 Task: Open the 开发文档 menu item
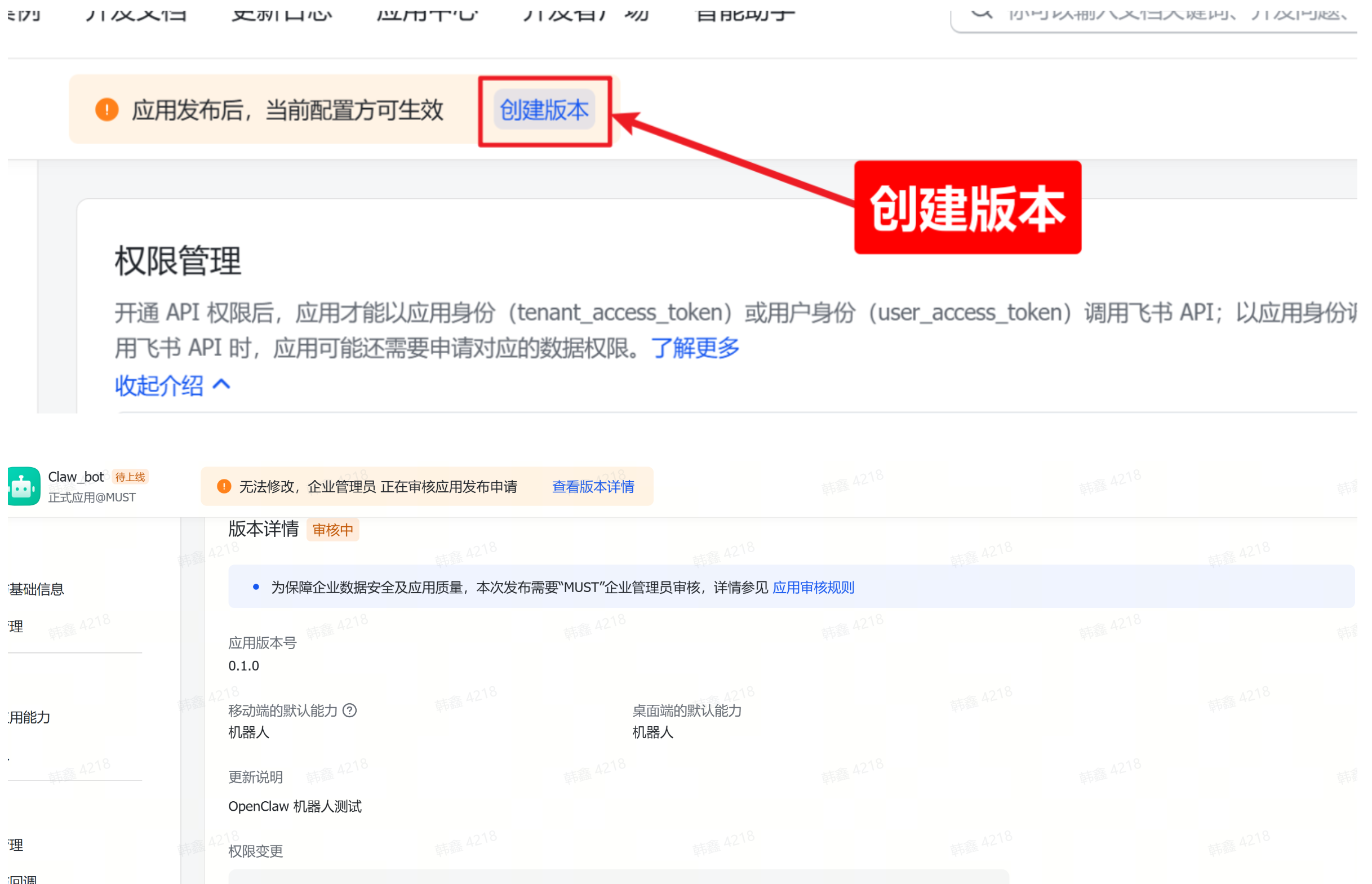(x=136, y=12)
